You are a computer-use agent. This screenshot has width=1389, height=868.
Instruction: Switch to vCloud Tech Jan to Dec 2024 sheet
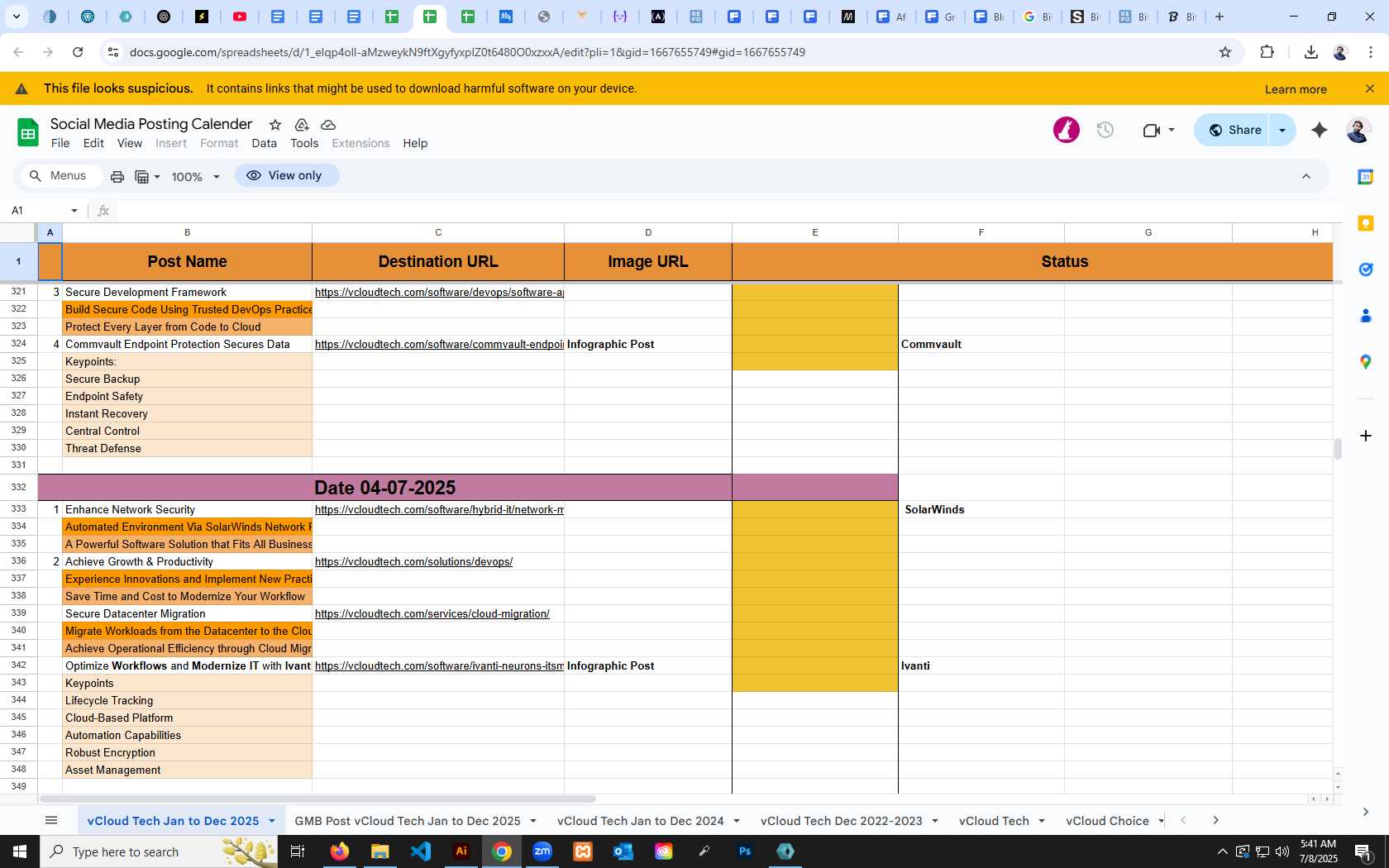[640, 821]
